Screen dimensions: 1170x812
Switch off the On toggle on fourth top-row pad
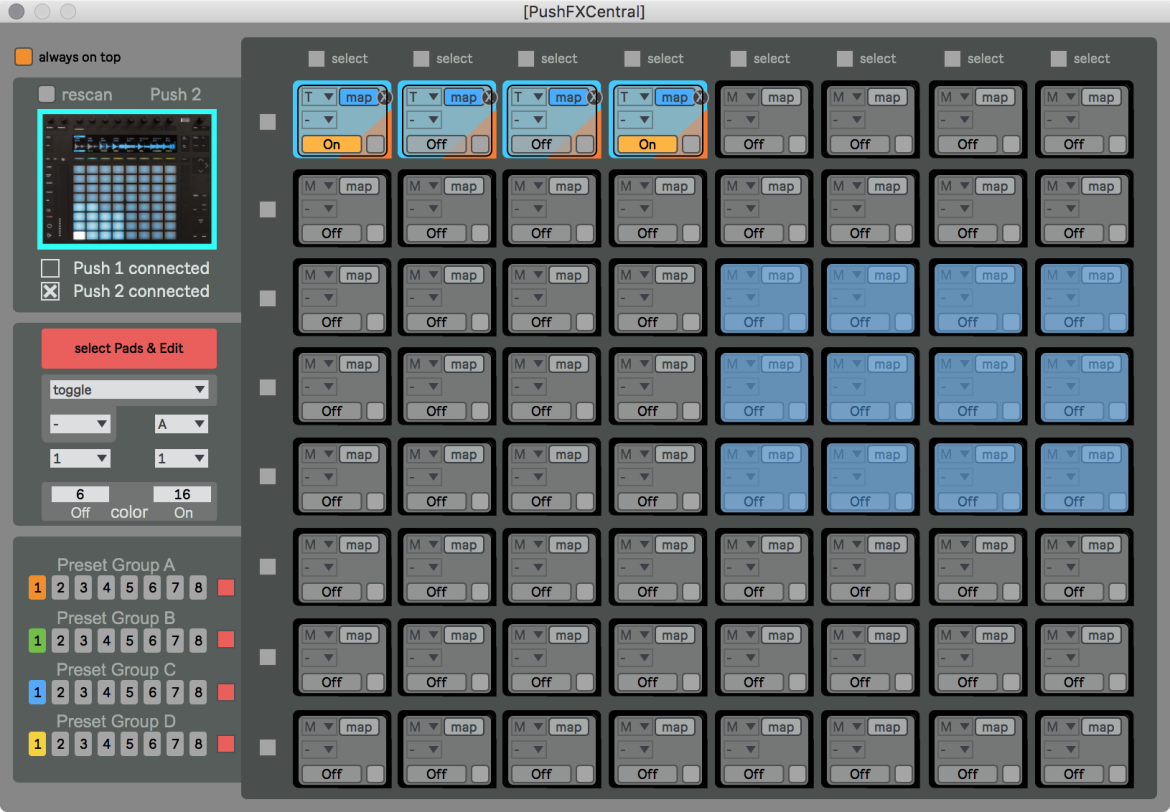(647, 144)
